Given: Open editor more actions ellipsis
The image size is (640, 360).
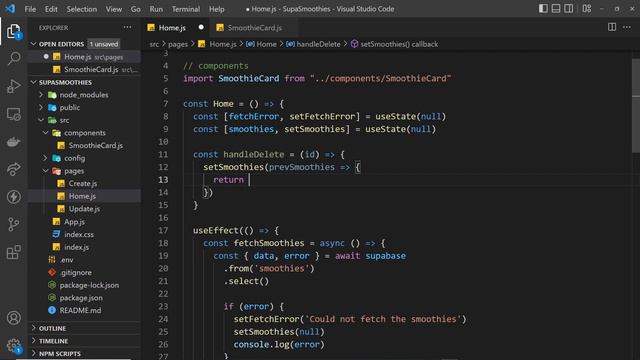Looking at the screenshot, I should tap(627, 27).
